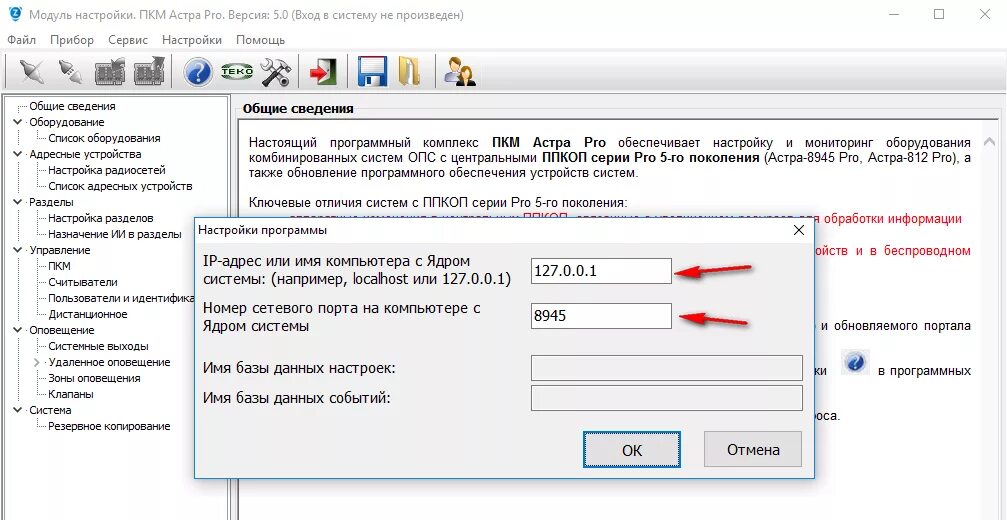The width and height of the screenshot is (1007, 520).
Task: Click the TEKO logo toolbar icon
Action: (x=237, y=71)
